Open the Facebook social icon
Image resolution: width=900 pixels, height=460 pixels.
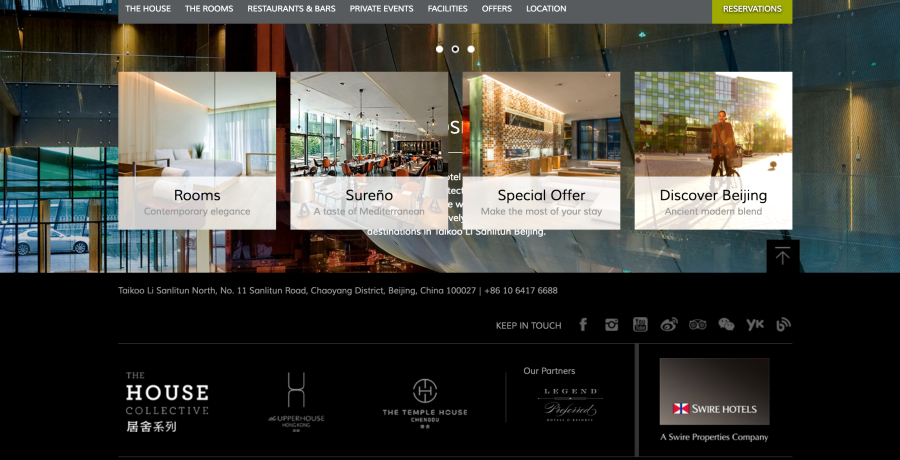tap(583, 324)
